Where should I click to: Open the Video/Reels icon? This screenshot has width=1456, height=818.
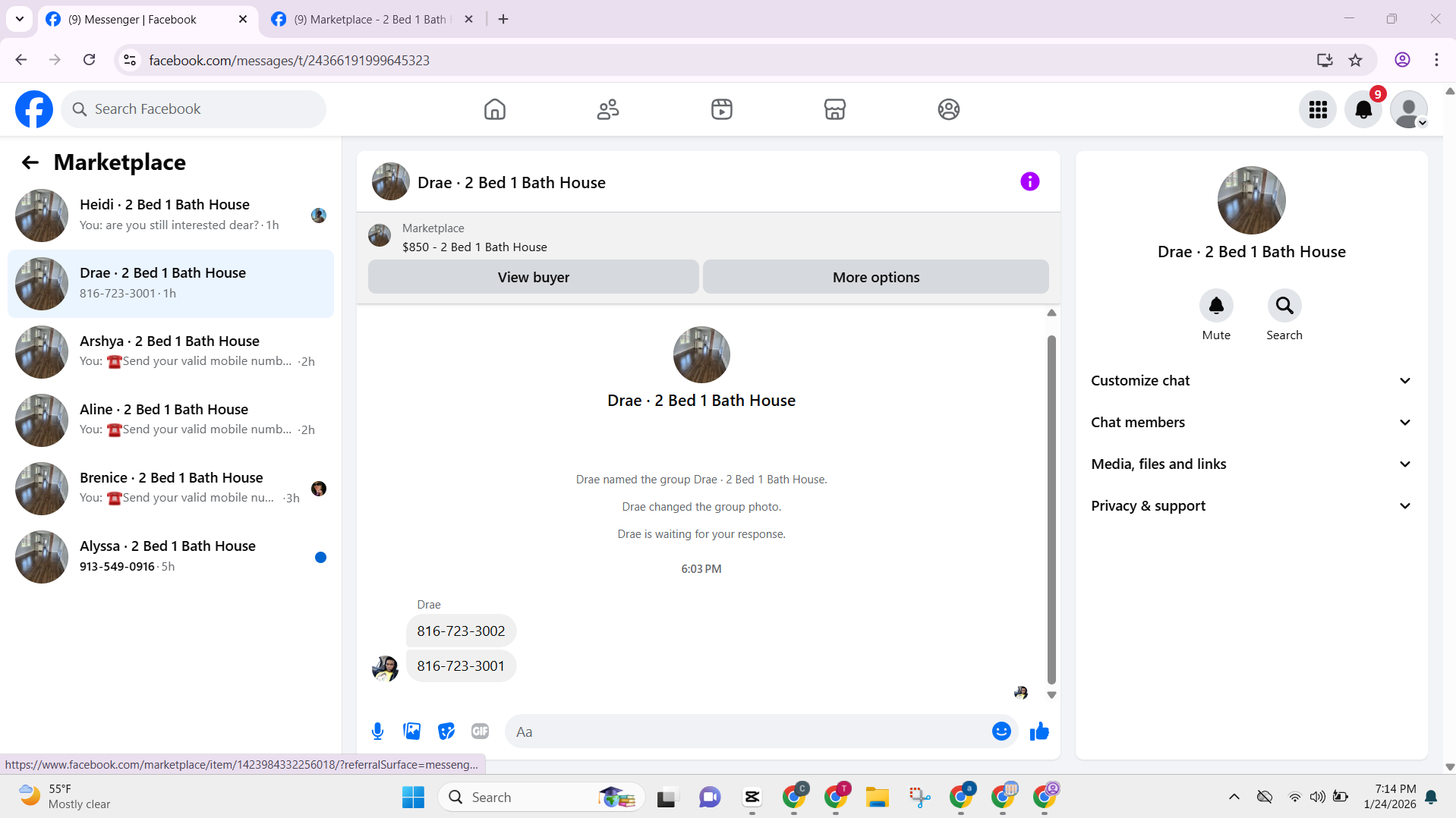(x=721, y=109)
